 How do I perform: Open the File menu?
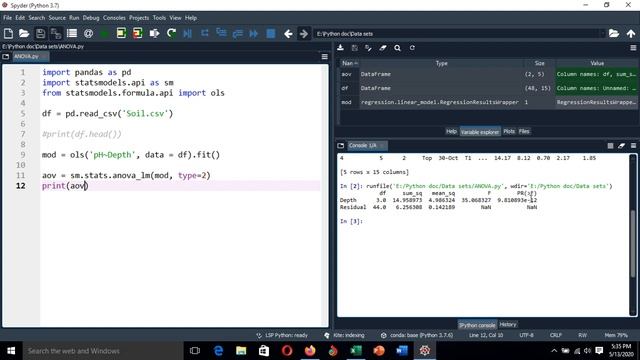click(x=7, y=18)
